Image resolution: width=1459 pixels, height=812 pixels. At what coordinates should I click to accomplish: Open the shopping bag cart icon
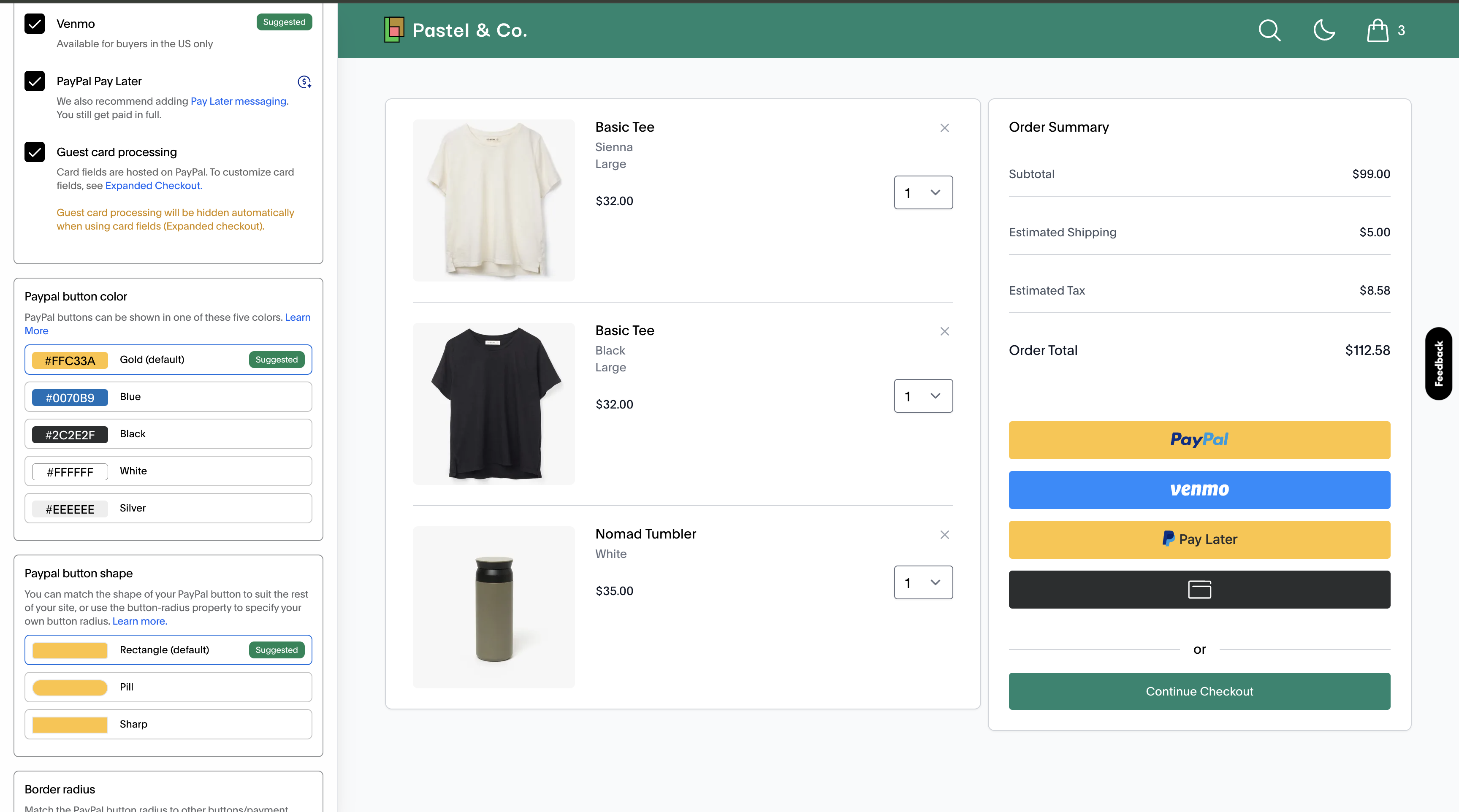(1377, 30)
